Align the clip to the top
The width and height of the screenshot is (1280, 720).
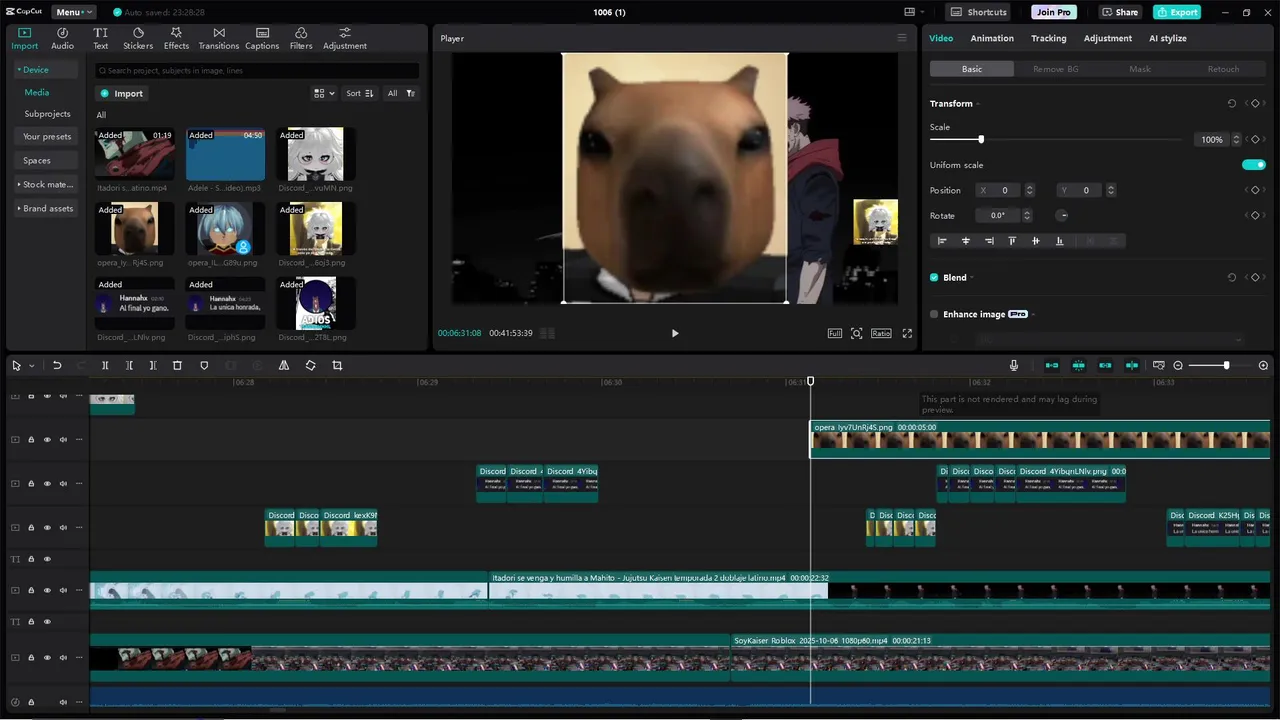pyautogui.click(x=1012, y=241)
